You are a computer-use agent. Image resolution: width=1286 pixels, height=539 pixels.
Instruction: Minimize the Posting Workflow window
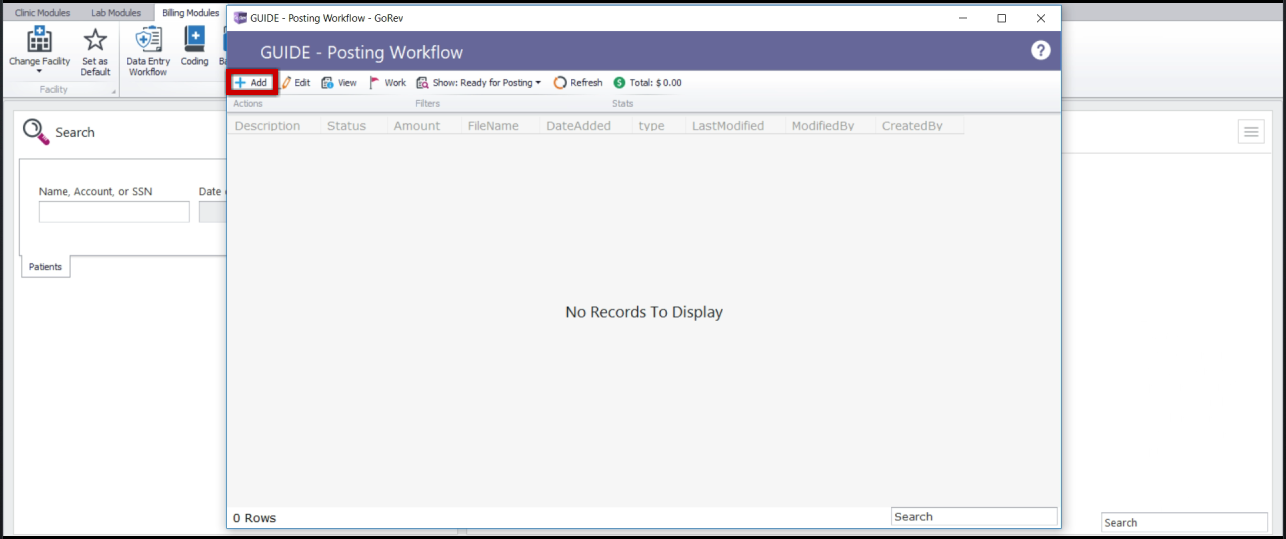(964, 18)
